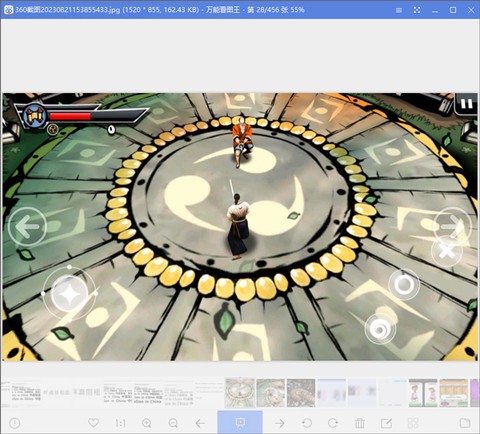
Task: Add image to favorites with heart icon
Action: click(93, 423)
